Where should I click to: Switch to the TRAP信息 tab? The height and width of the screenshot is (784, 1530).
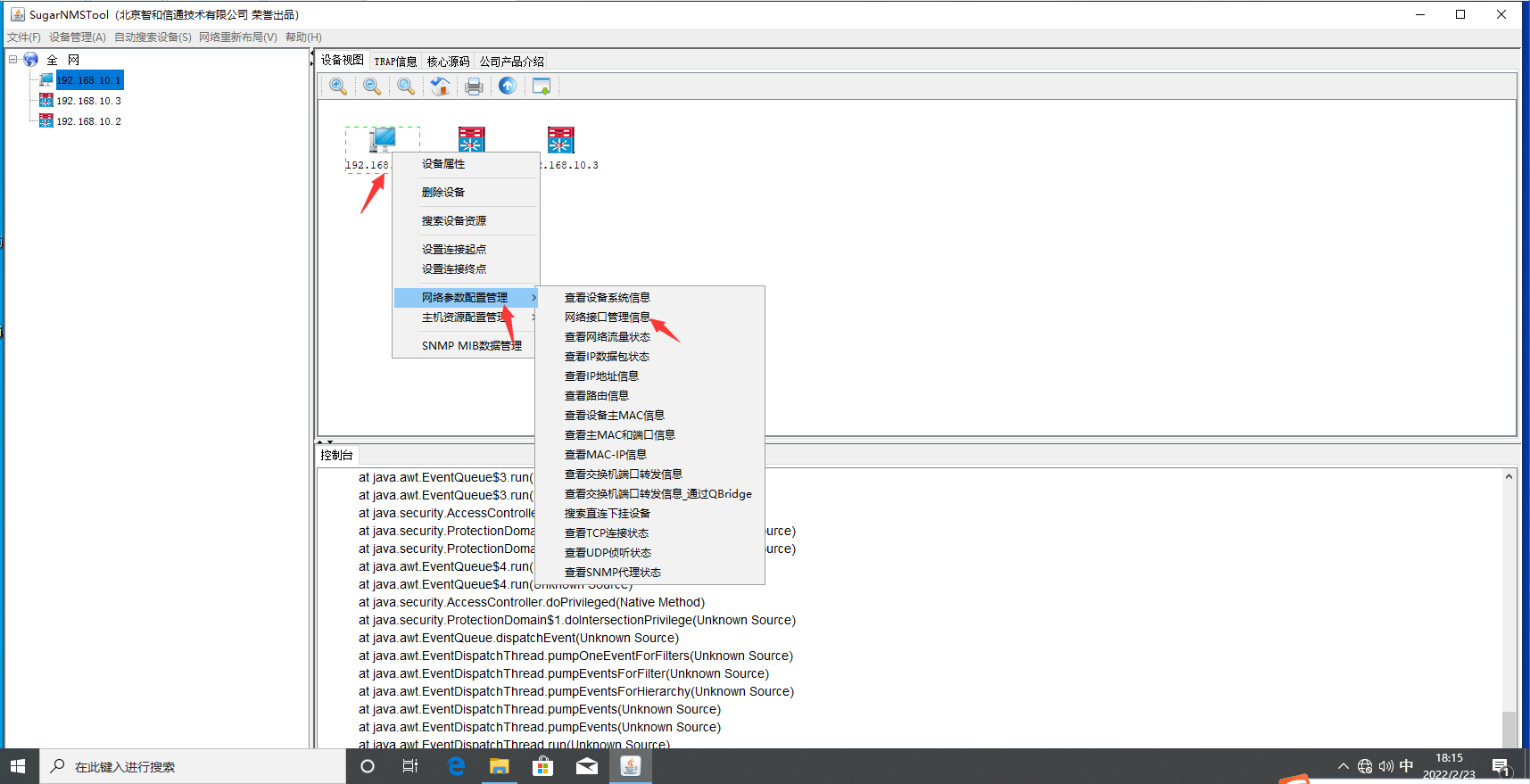click(x=395, y=62)
